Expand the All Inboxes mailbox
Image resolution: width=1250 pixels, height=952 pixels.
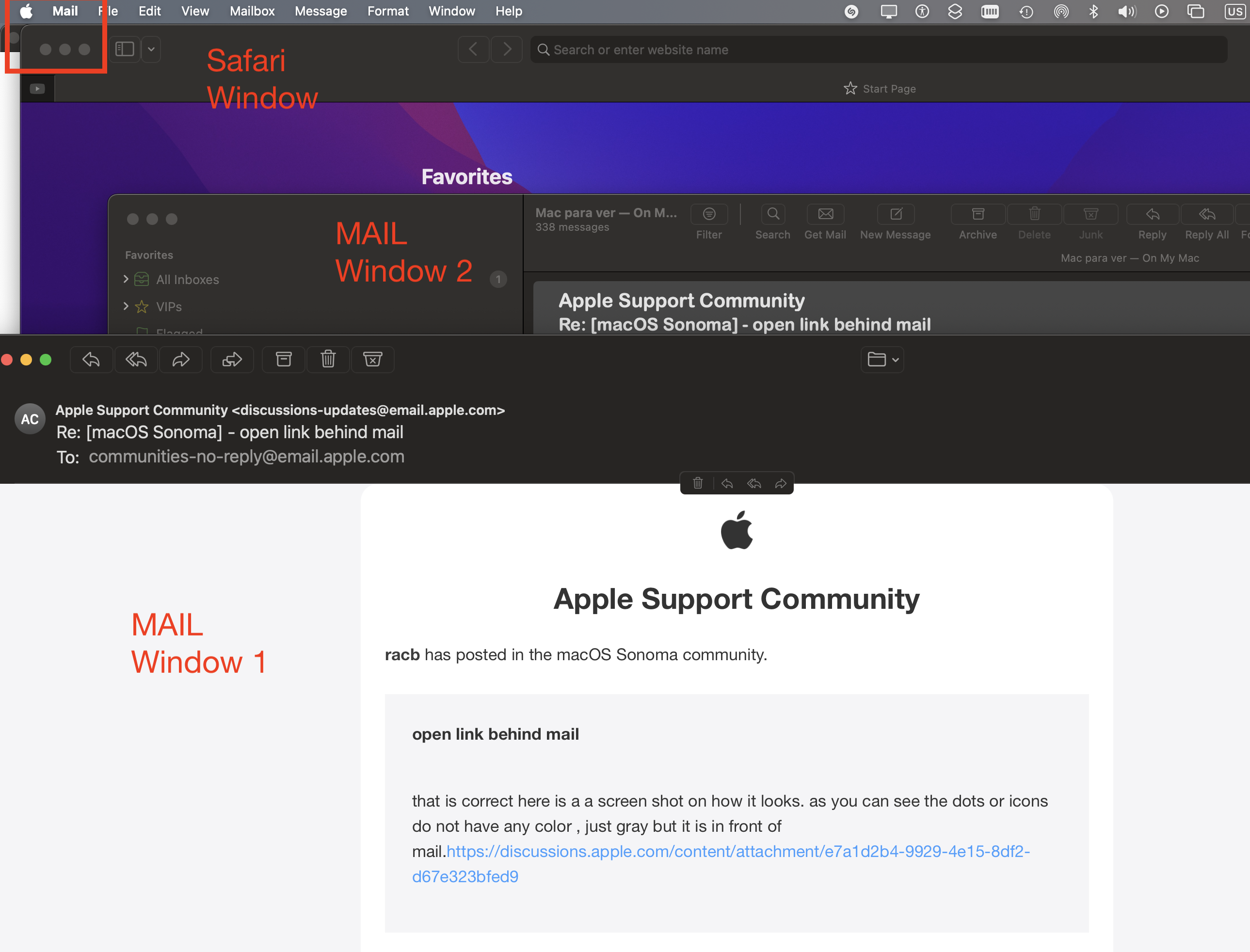tap(126, 279)
